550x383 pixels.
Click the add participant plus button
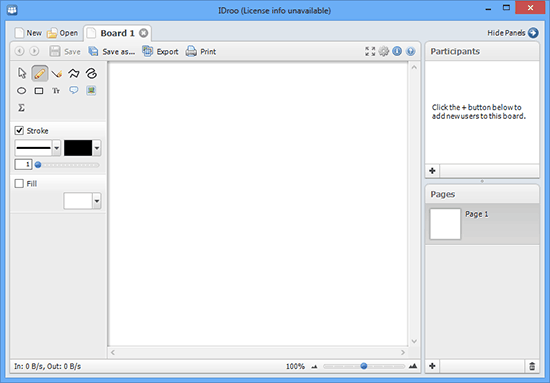[432, 171]
